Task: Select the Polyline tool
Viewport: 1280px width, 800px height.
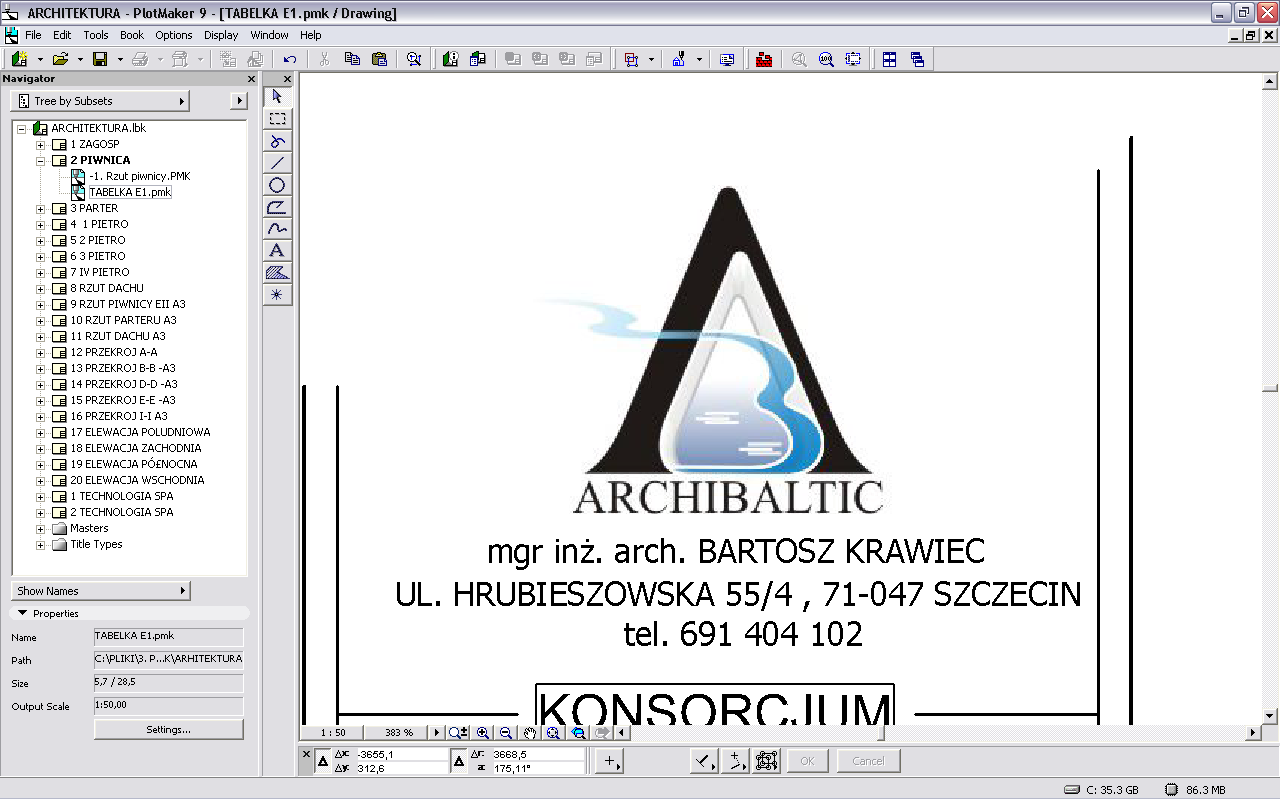Action: pos(277,207)
